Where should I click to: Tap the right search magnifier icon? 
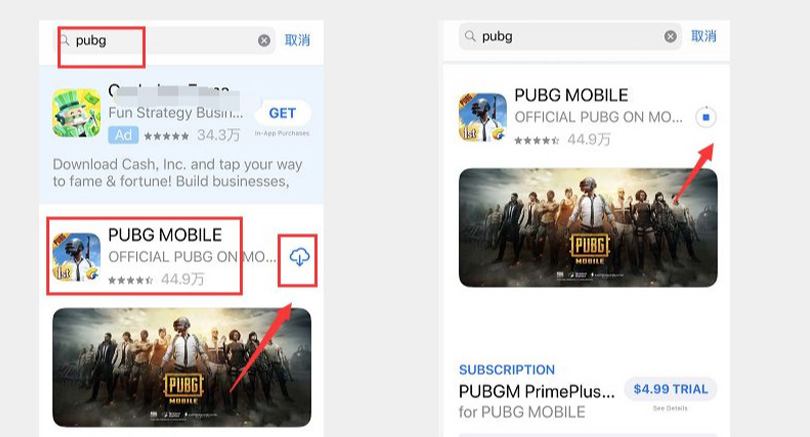pos(470,36)
